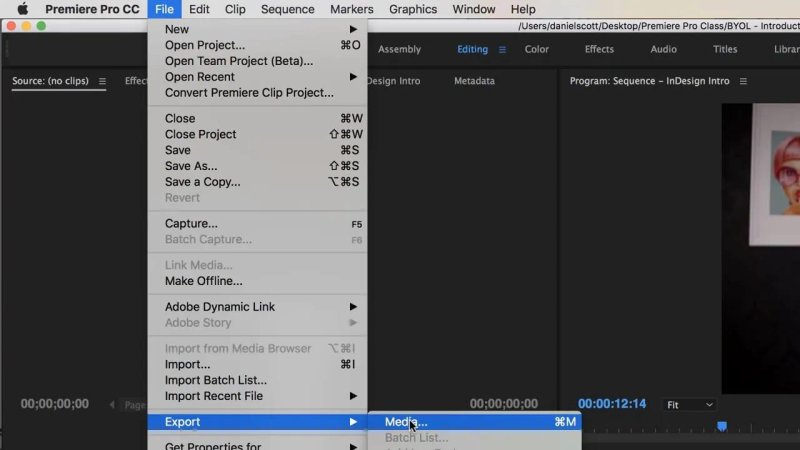
Task: Open the Fit zoom level dropdown
Action: [x=689, y=405]
